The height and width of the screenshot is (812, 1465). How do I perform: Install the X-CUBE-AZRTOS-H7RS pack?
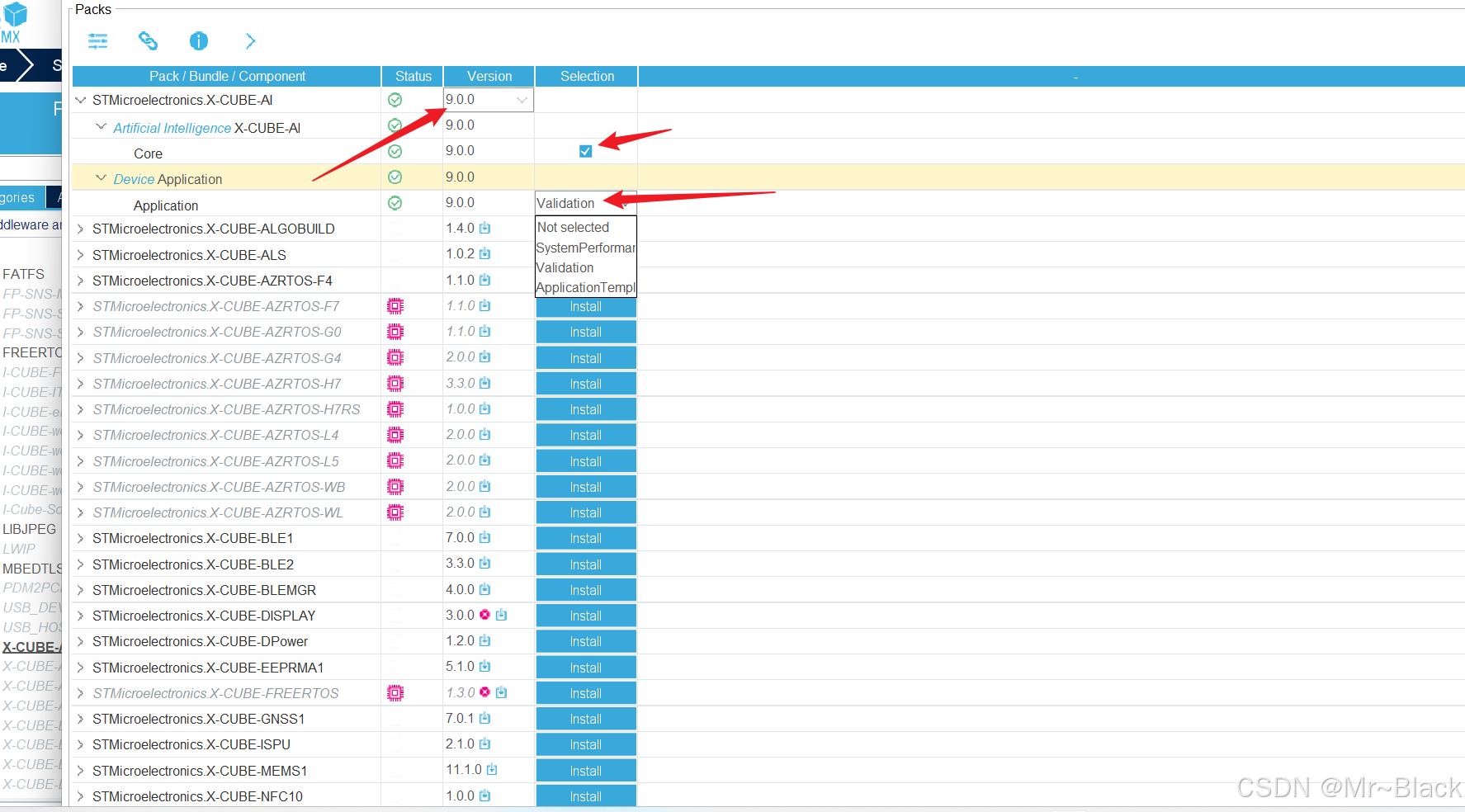(586, 409)
